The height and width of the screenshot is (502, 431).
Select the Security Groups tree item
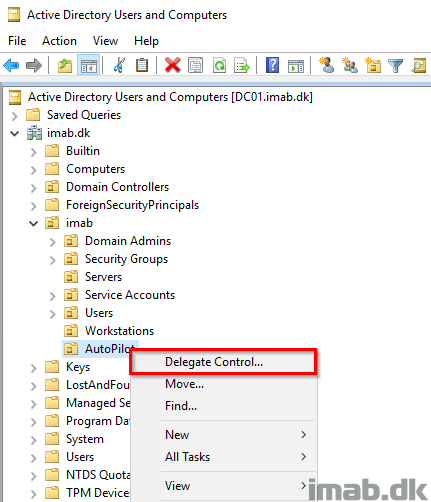coord(126,259)
